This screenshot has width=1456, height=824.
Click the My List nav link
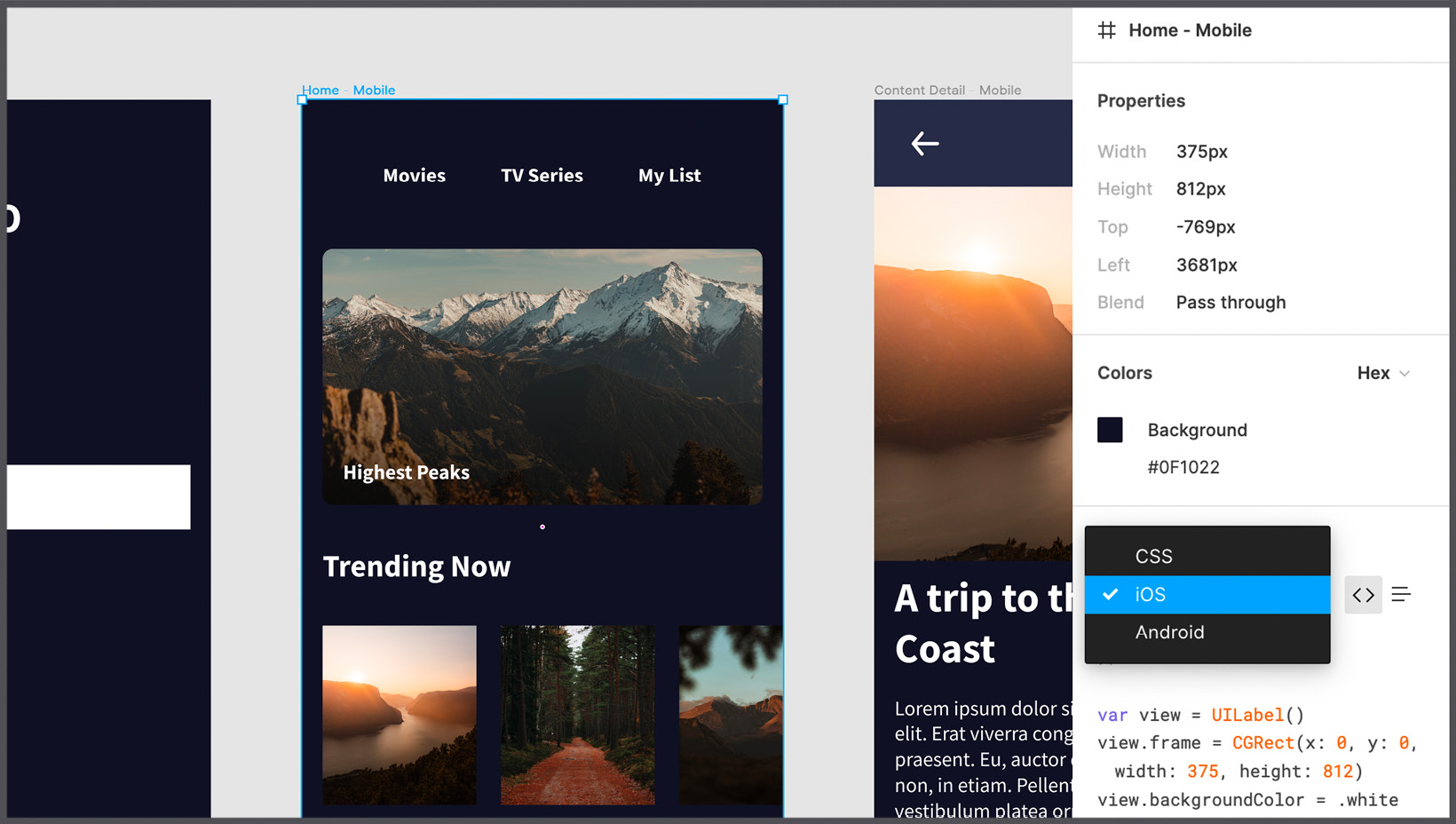click(669, 176)
